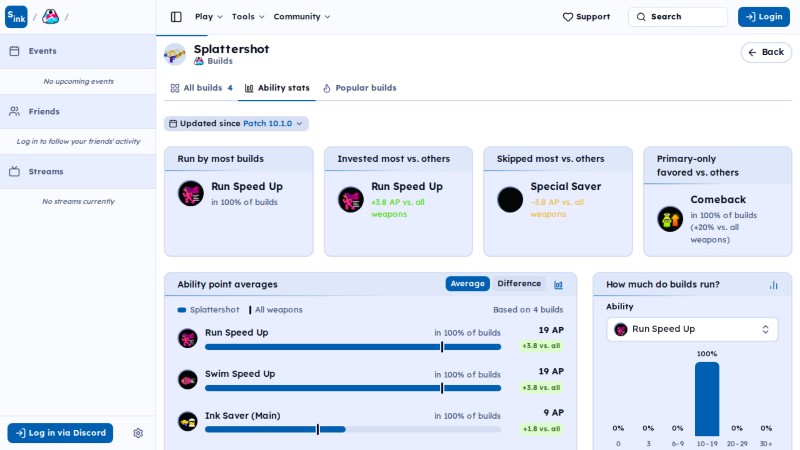This screenshot has width=800, height=450.
Task: Click Run Speed Up icon in Invested most card
Action: 351,199
